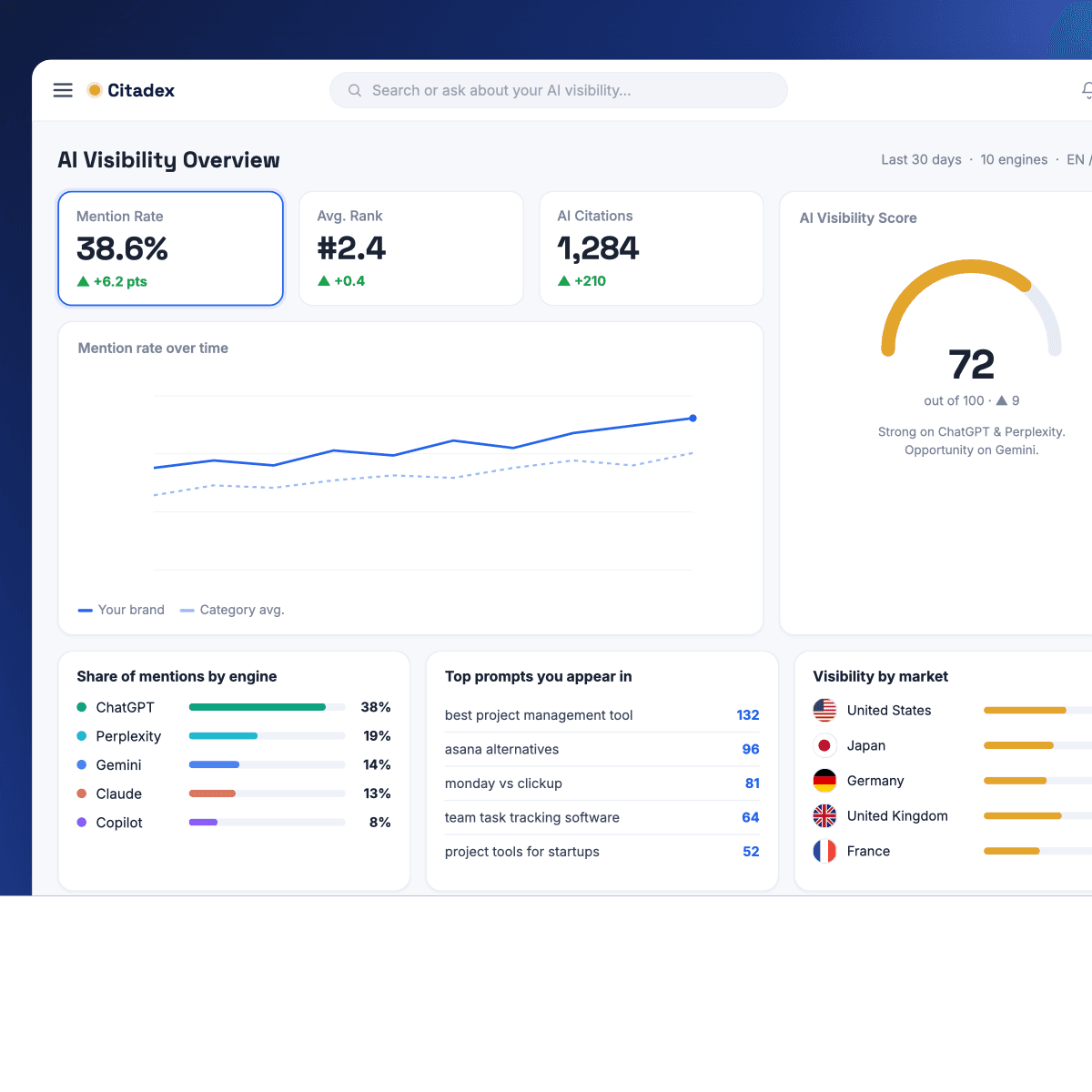Click the Japan flag icon
1092x1092 pixels.
(x=824, y=745)
